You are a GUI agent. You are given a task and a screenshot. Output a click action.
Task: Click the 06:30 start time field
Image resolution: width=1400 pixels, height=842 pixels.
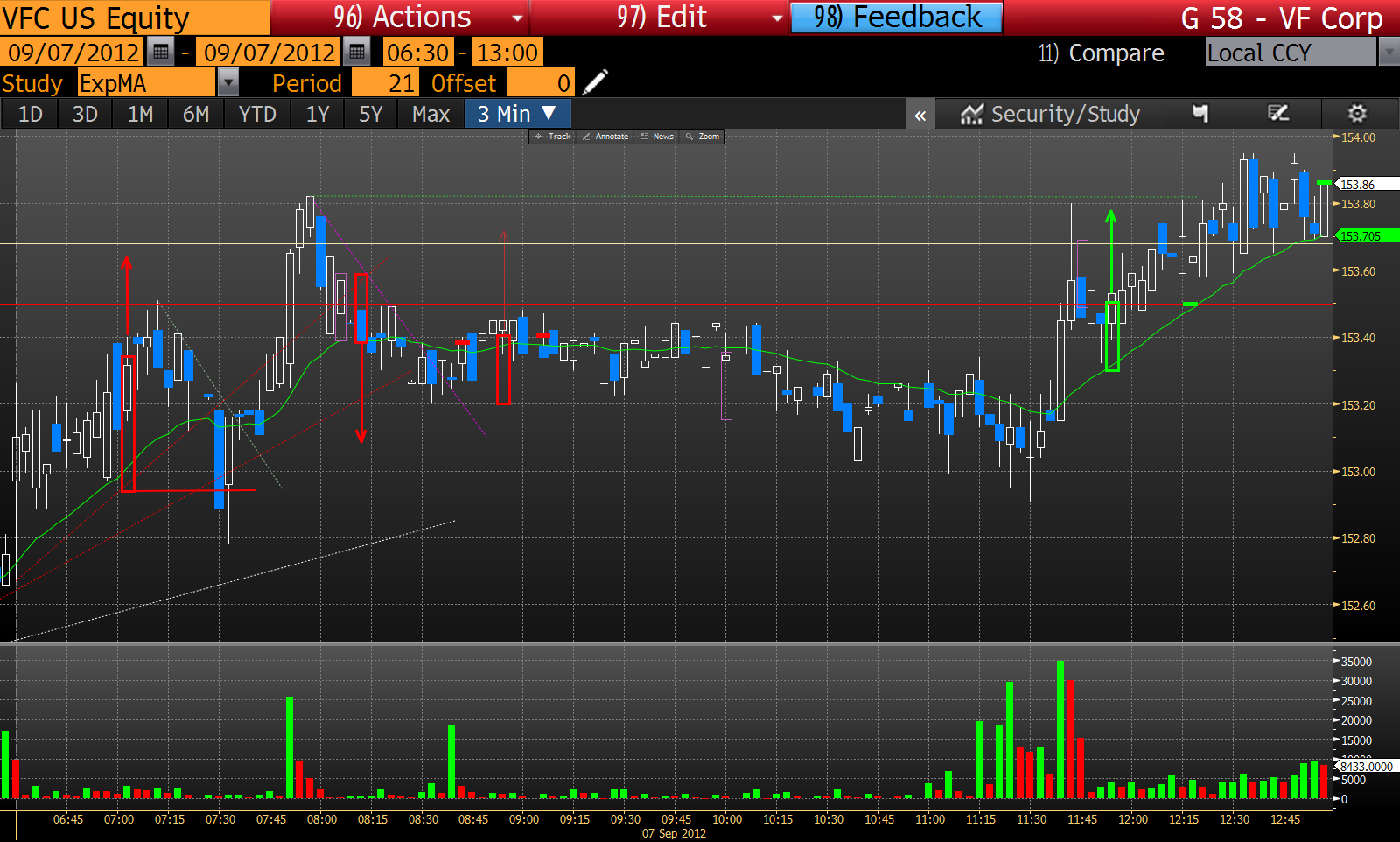pyautogui.click(x=418, y=53)
